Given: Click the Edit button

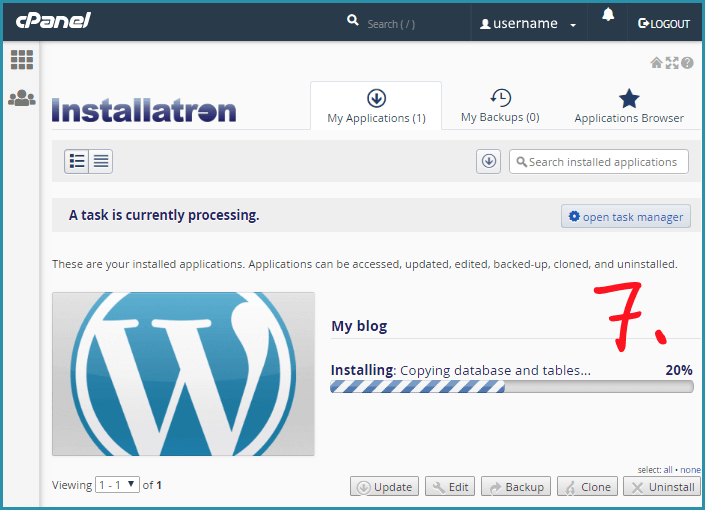Looking at the screenshot, I should (450, 487).
